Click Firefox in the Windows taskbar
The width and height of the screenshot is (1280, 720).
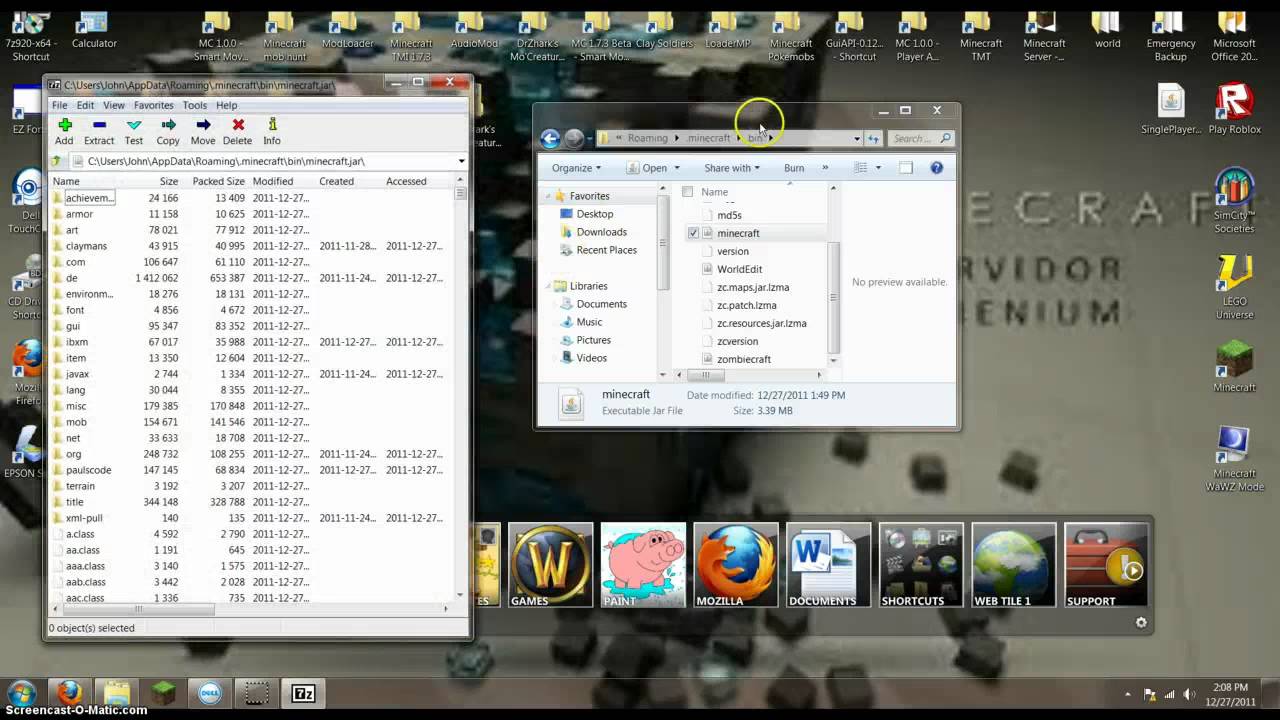69,693
